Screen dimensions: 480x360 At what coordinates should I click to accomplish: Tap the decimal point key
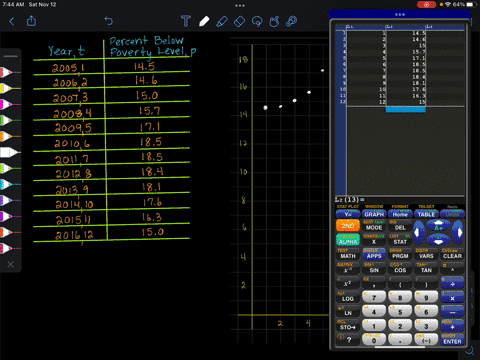pyautogui.click(x=400, y=340)
